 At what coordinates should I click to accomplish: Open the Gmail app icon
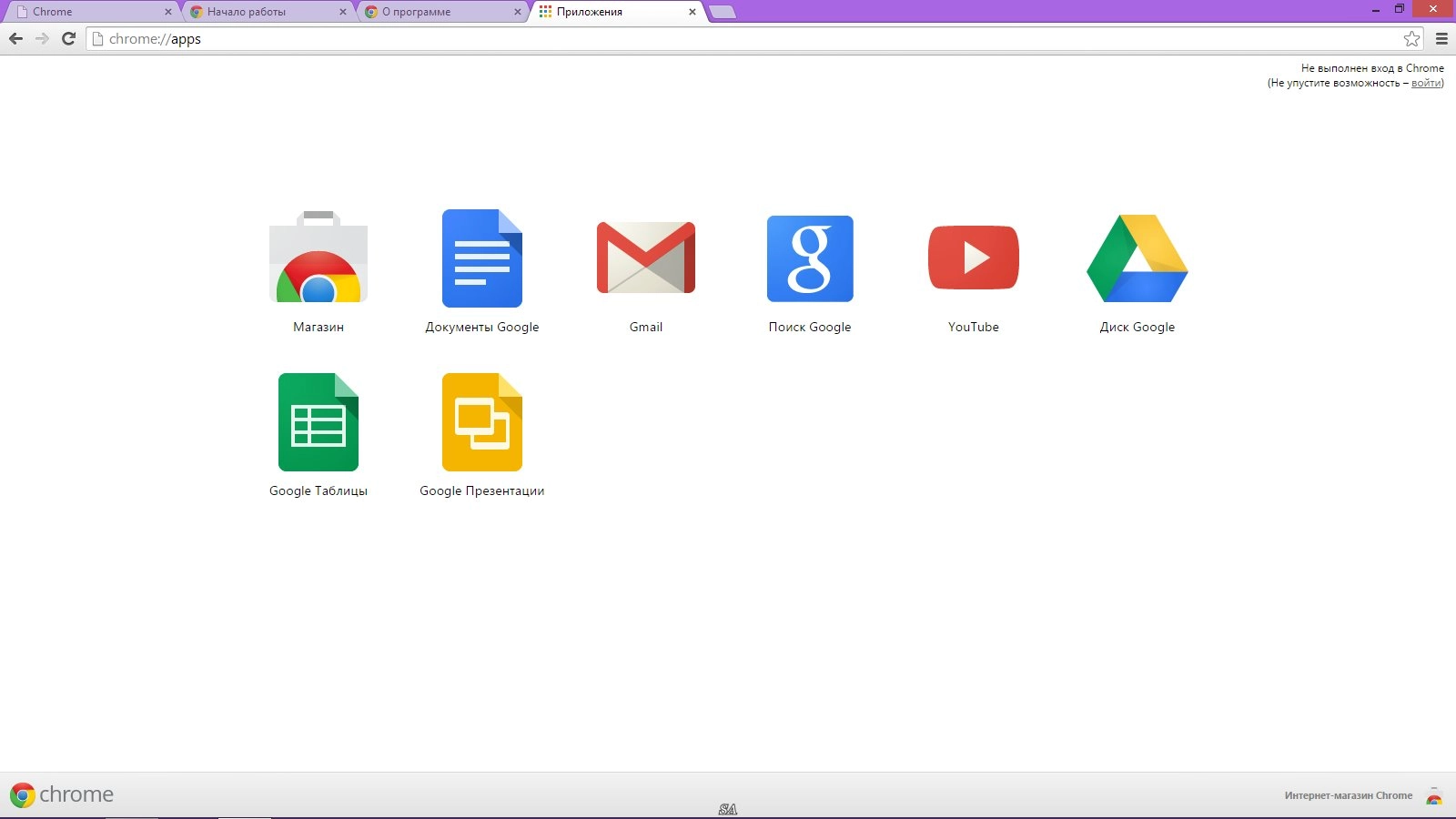(646, 258)
